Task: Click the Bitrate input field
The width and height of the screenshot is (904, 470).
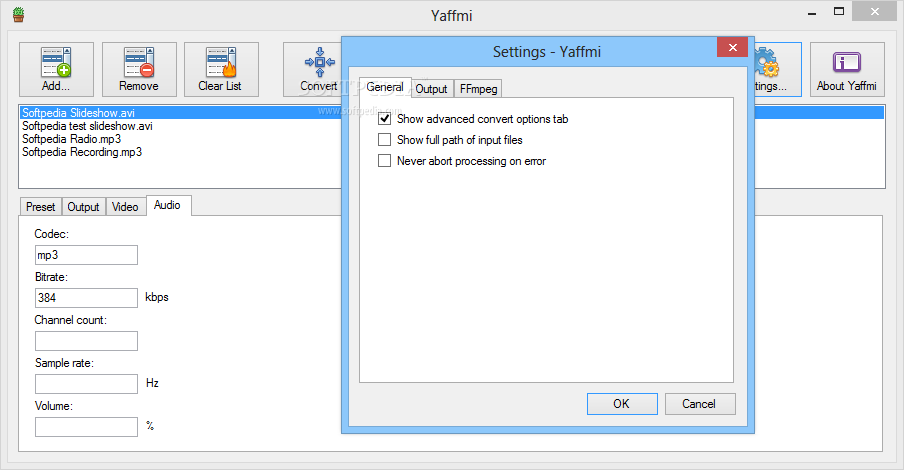Action: coord(86,298)
